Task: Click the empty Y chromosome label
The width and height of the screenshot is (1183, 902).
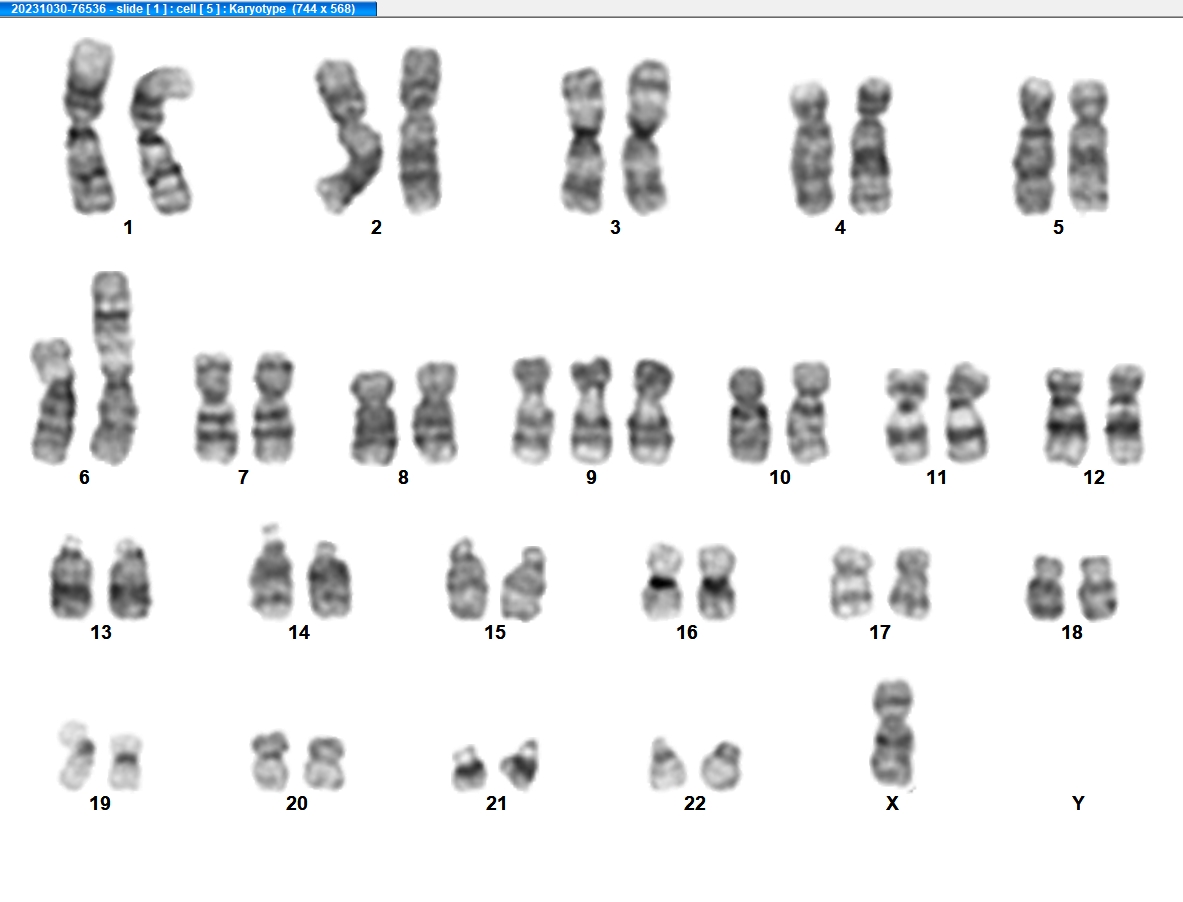Action: pos(1078,803)
